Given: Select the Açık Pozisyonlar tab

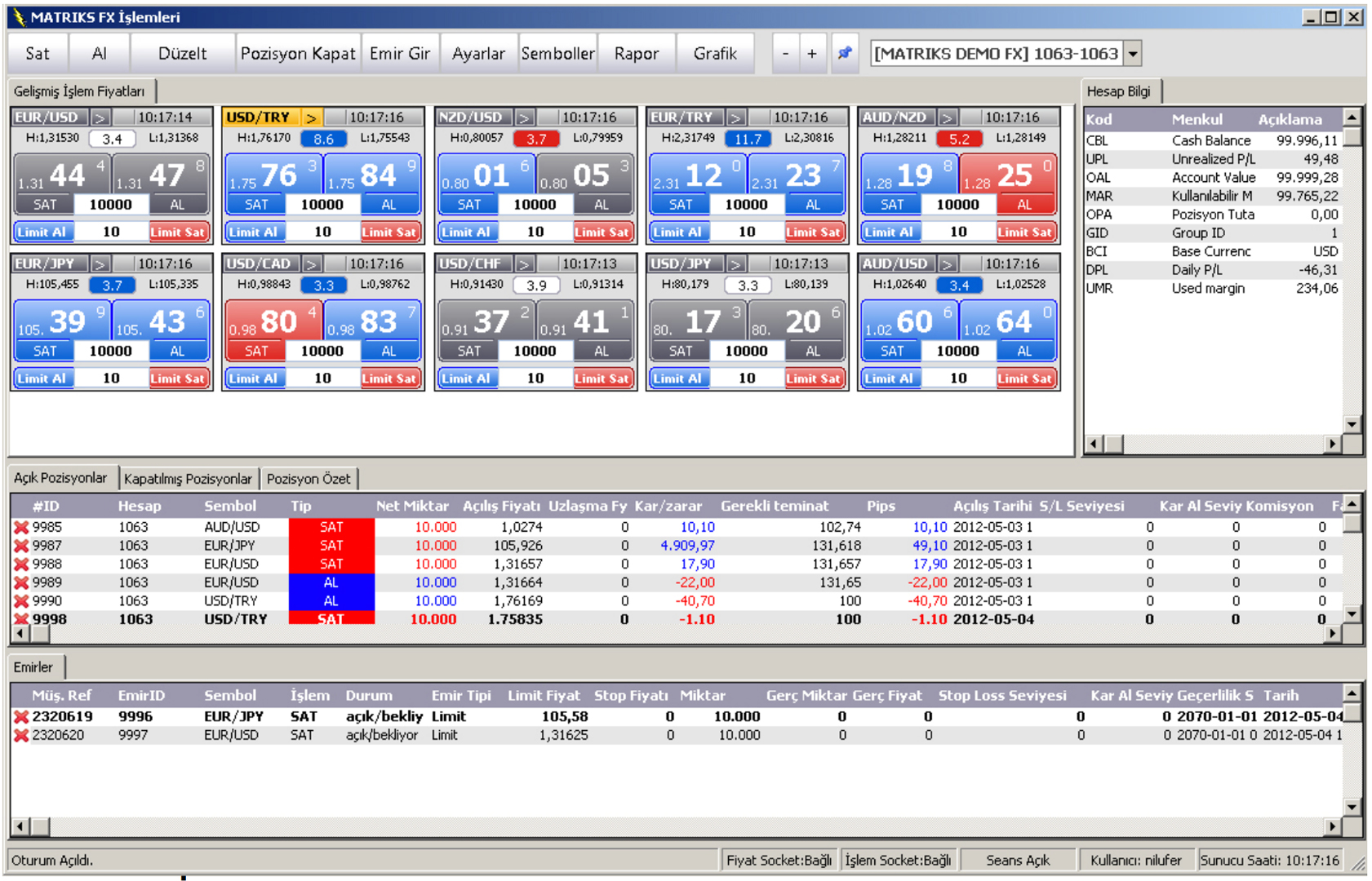Looking at the screenshot, I should pyautogui.click(x=61, y=478).
